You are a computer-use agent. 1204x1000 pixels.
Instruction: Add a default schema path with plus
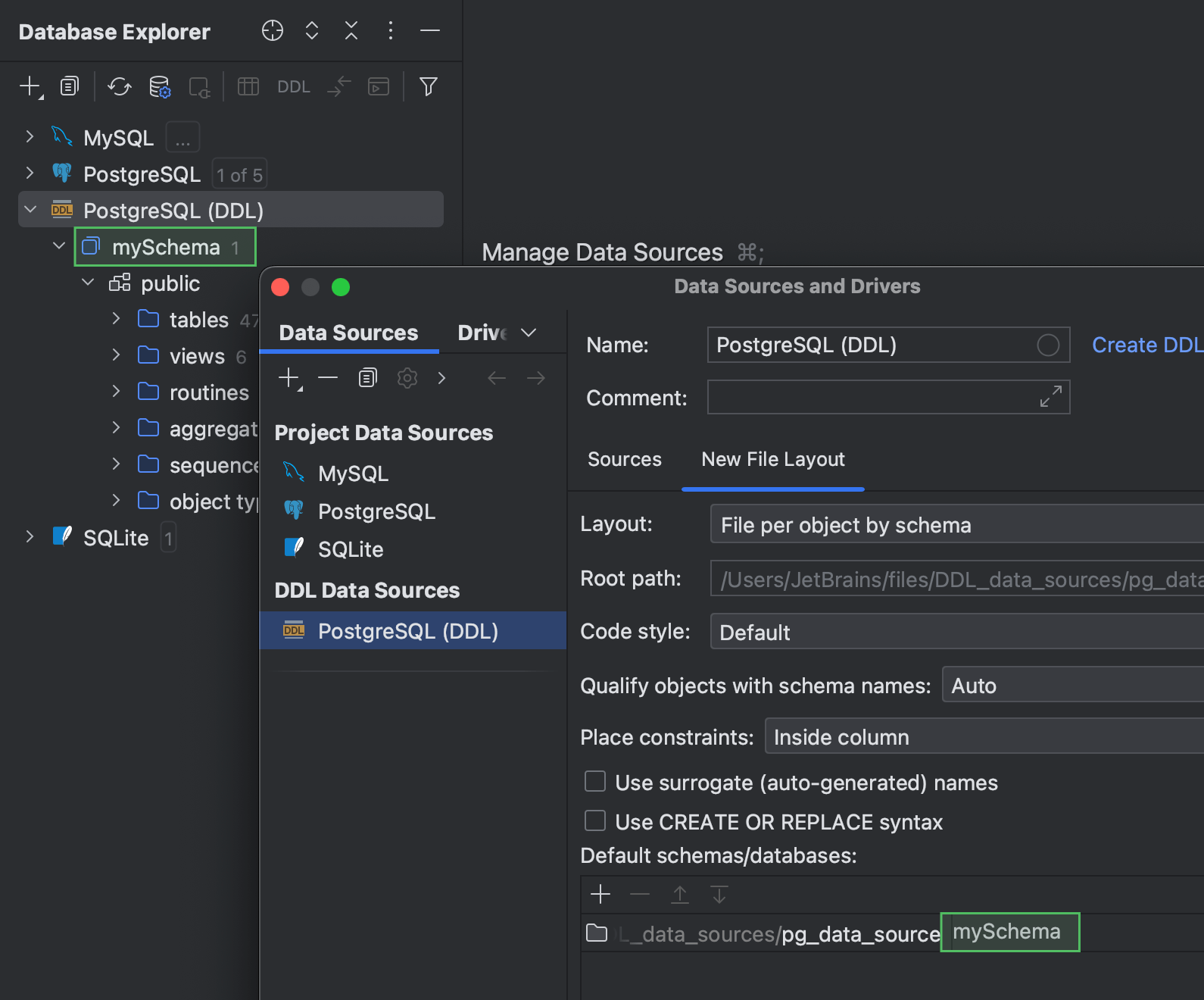pos(600,895)
